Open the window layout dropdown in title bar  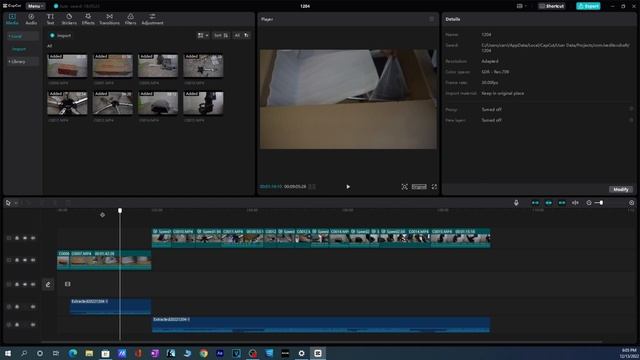coord(521,6)
